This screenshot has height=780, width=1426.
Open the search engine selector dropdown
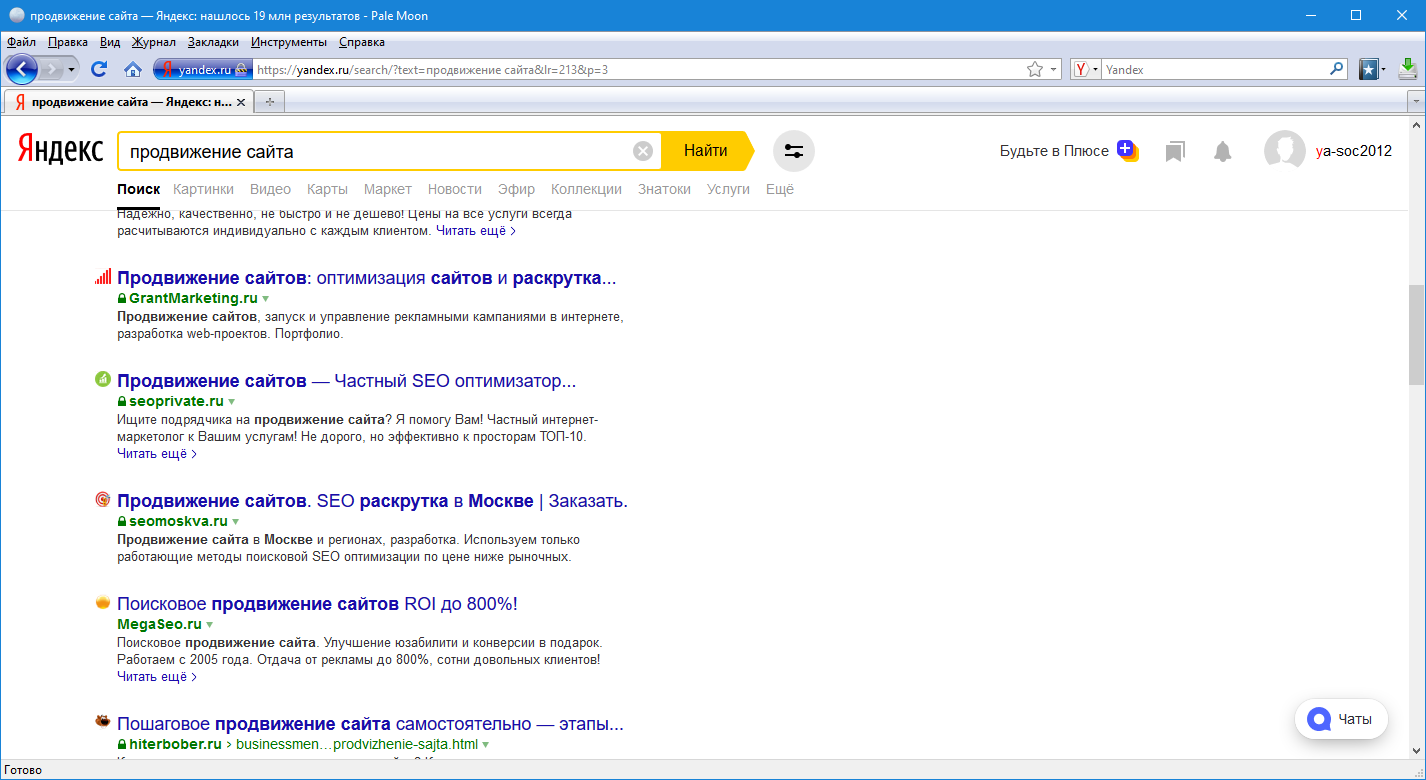click(1086, 70)
